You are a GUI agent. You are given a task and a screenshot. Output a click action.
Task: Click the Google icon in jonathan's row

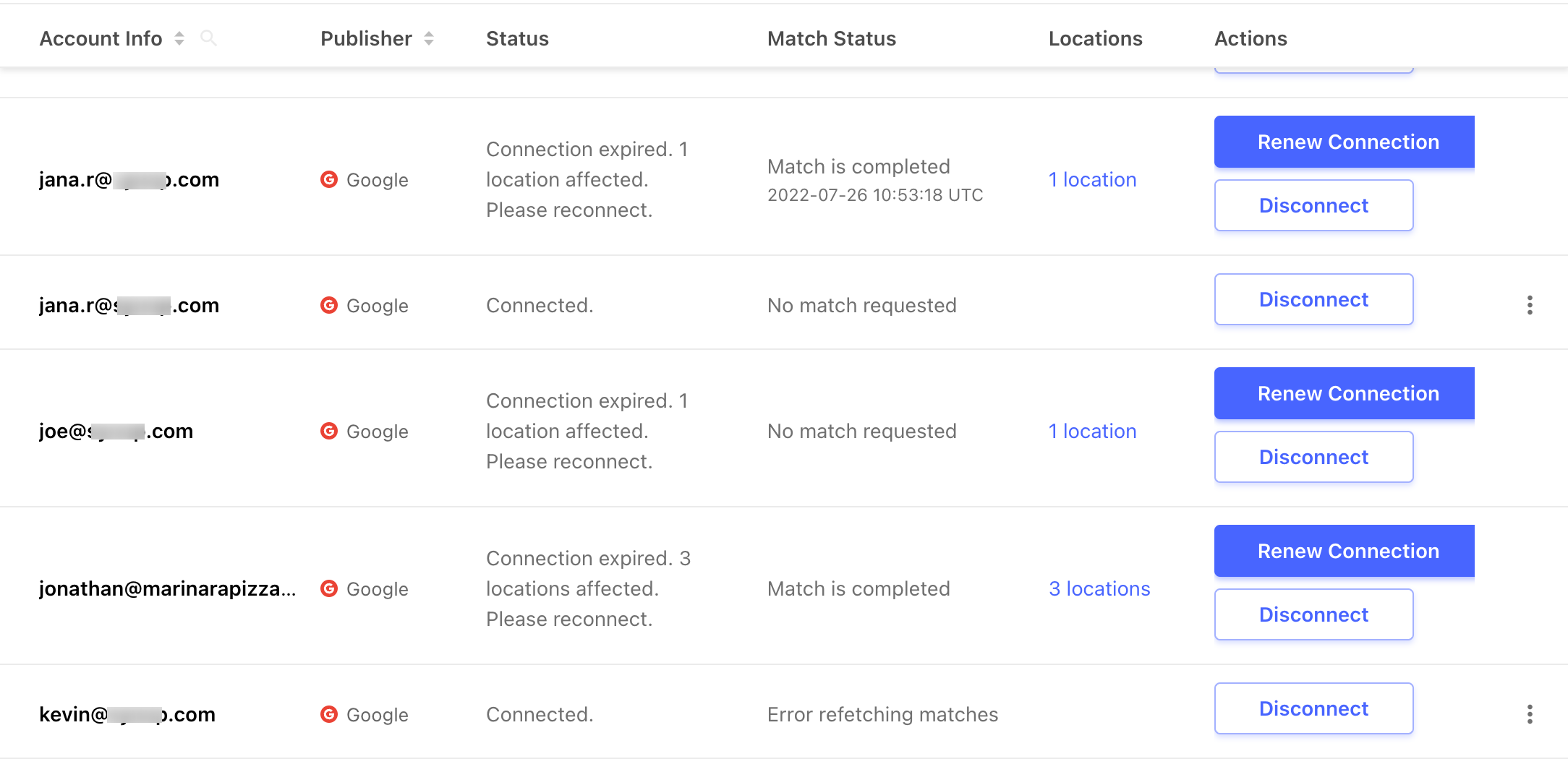tap(329, 588)
